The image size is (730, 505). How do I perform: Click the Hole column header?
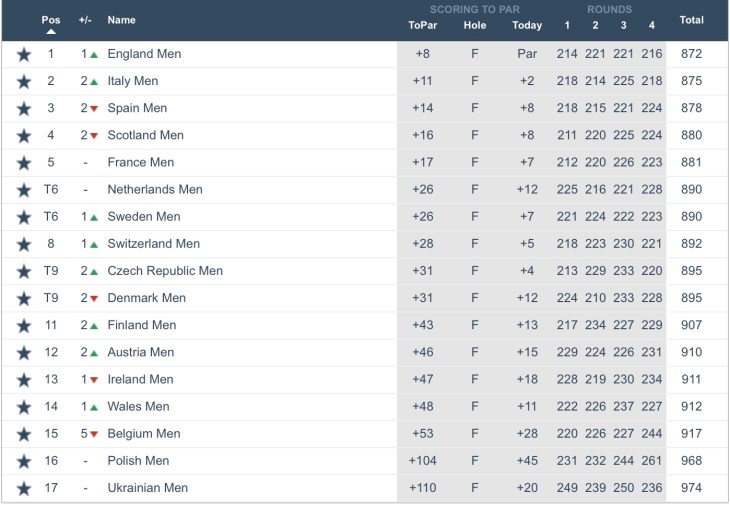[x=475, y=26]
